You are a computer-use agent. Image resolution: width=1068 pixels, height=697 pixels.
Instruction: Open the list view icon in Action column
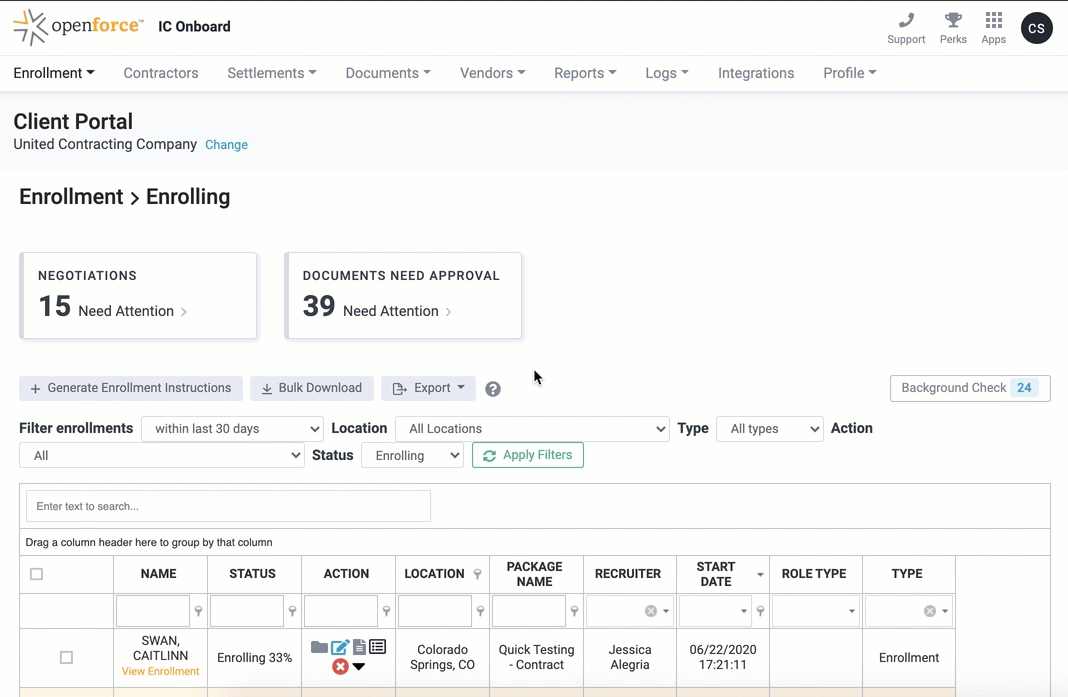coord(377,647)
